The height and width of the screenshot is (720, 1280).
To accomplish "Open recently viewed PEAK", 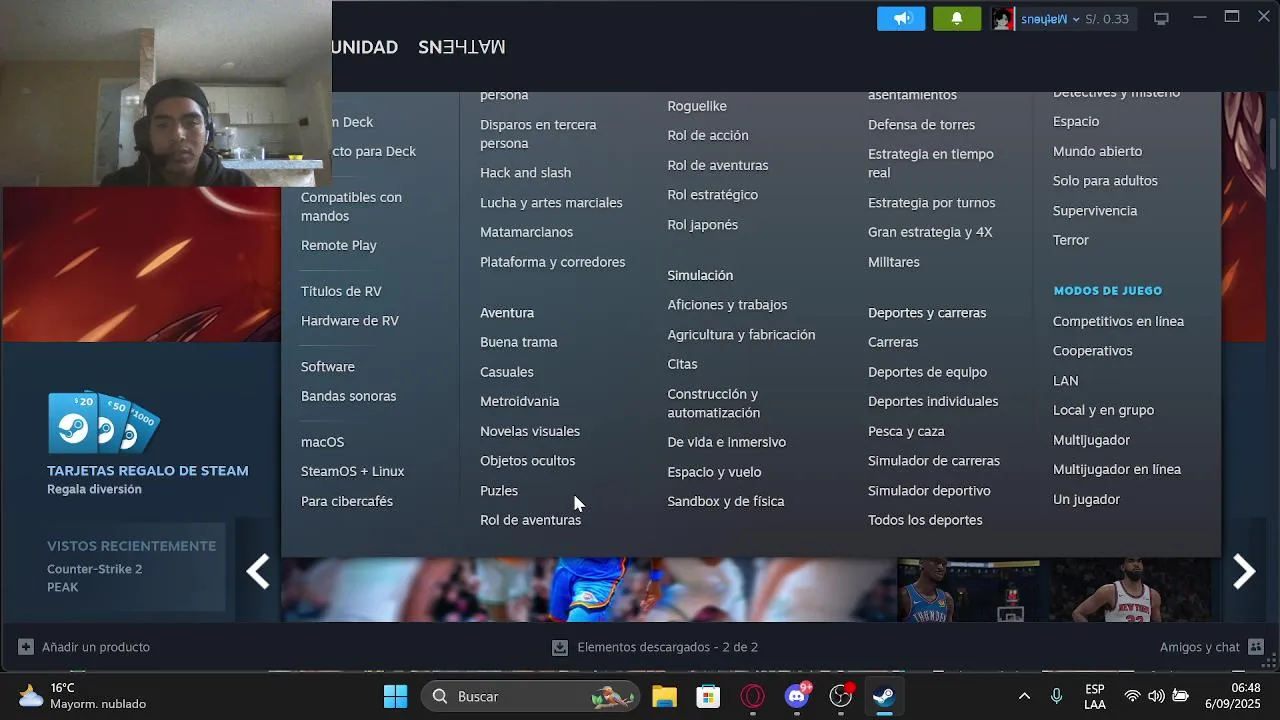I will 62,587.
